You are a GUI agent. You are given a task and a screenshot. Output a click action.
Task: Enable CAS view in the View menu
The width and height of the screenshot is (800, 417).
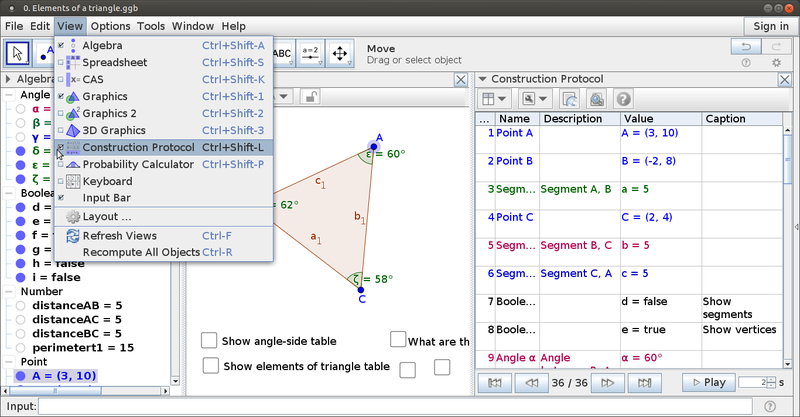[164, 79]
